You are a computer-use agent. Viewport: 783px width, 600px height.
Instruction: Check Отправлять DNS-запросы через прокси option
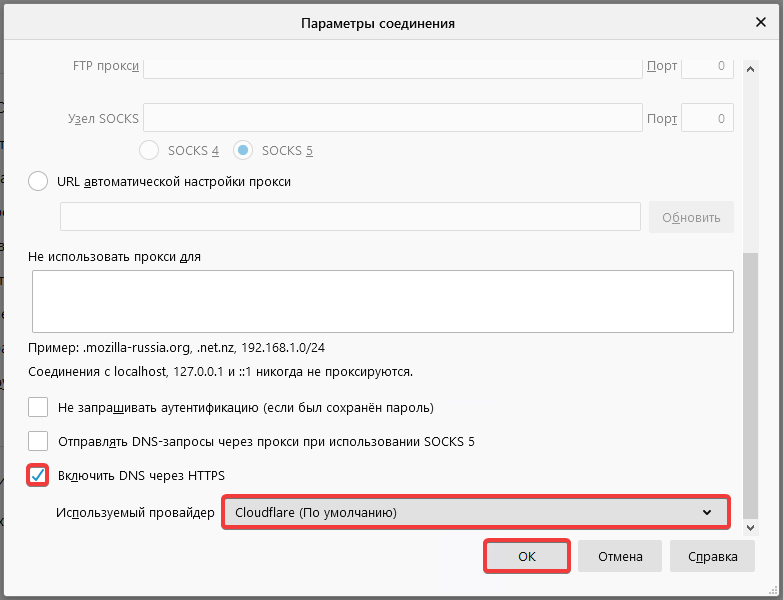(x=39, y=441)
